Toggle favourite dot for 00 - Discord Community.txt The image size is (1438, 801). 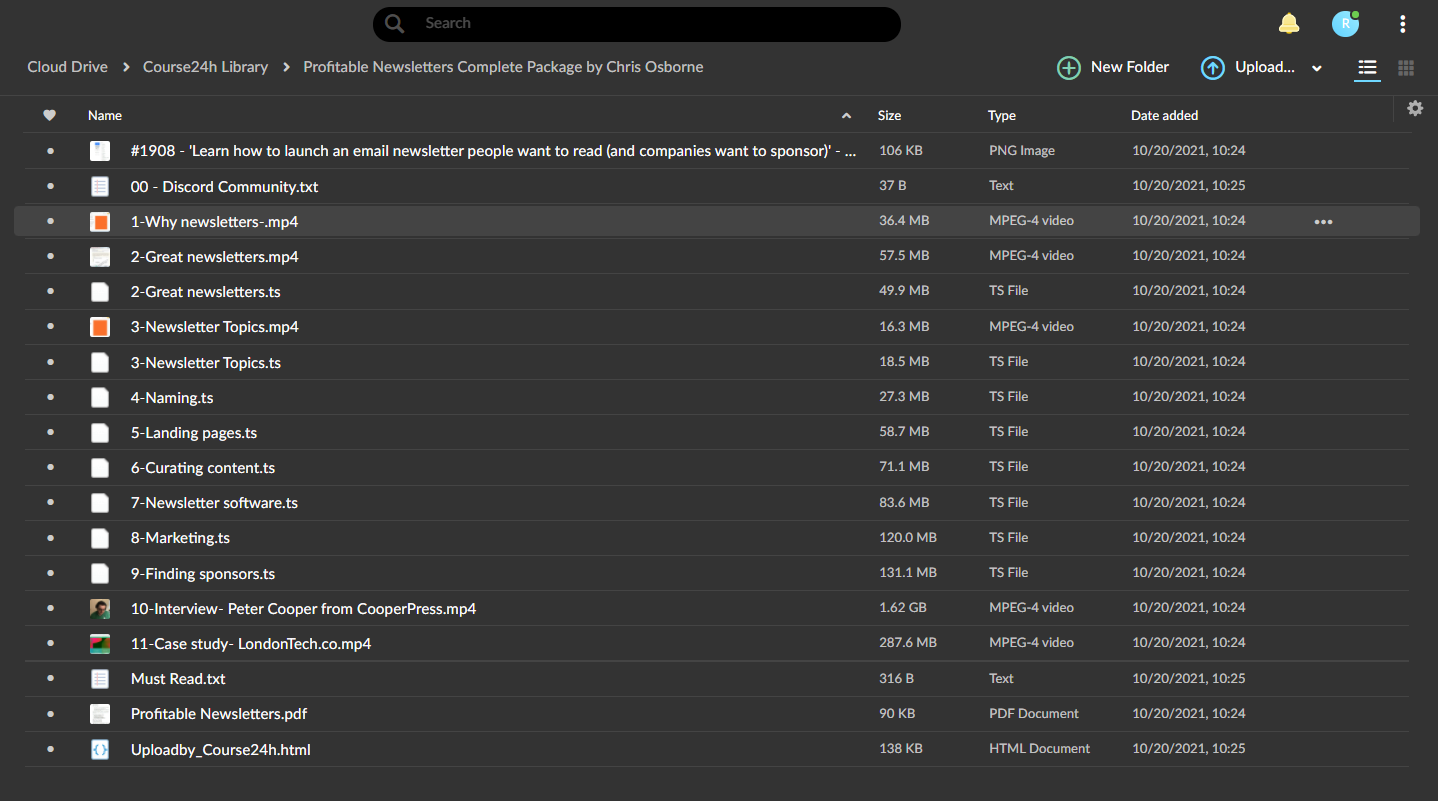50,186
